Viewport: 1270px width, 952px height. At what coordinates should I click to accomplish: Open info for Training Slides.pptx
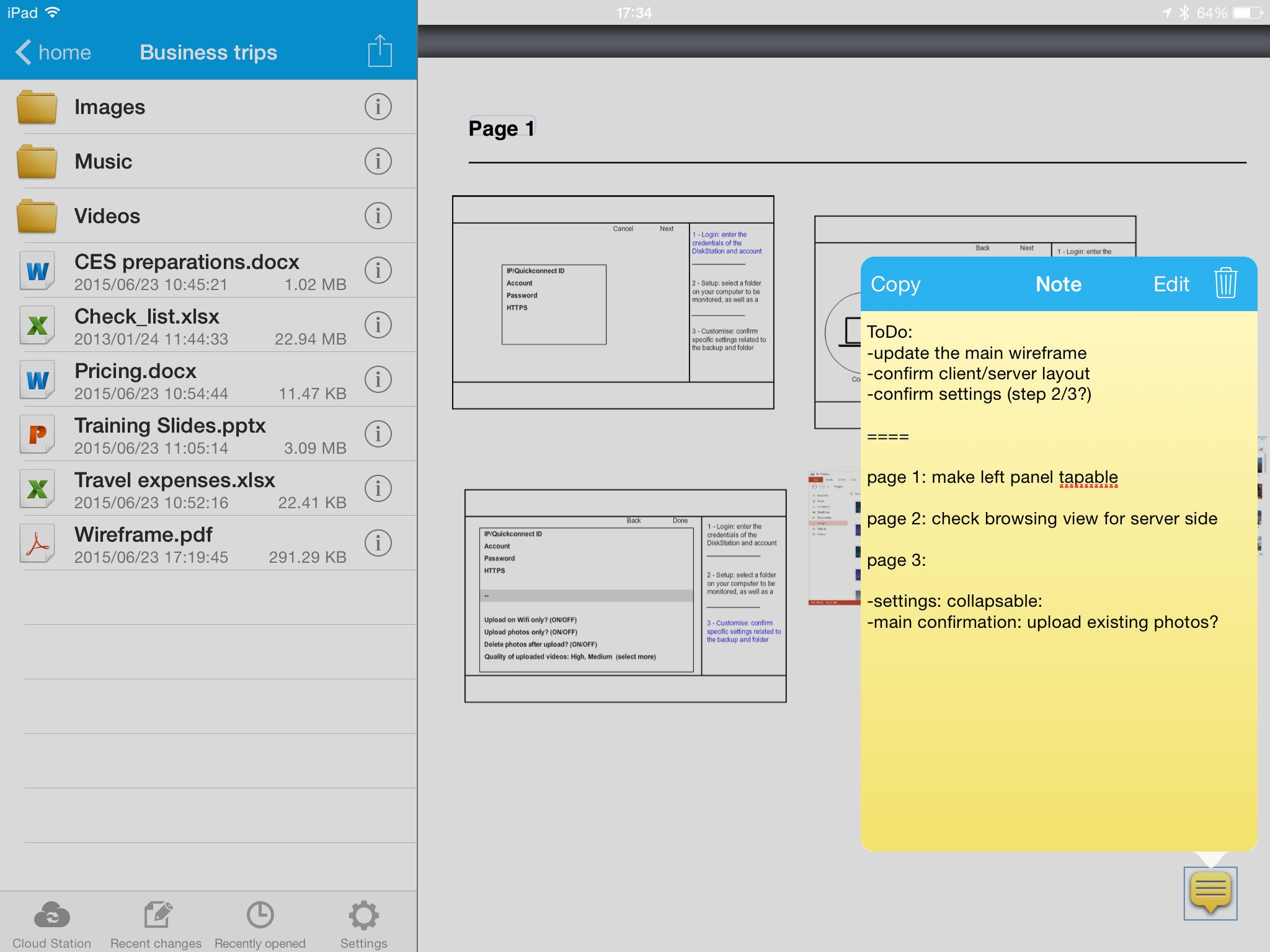click(x=378, y=434)
